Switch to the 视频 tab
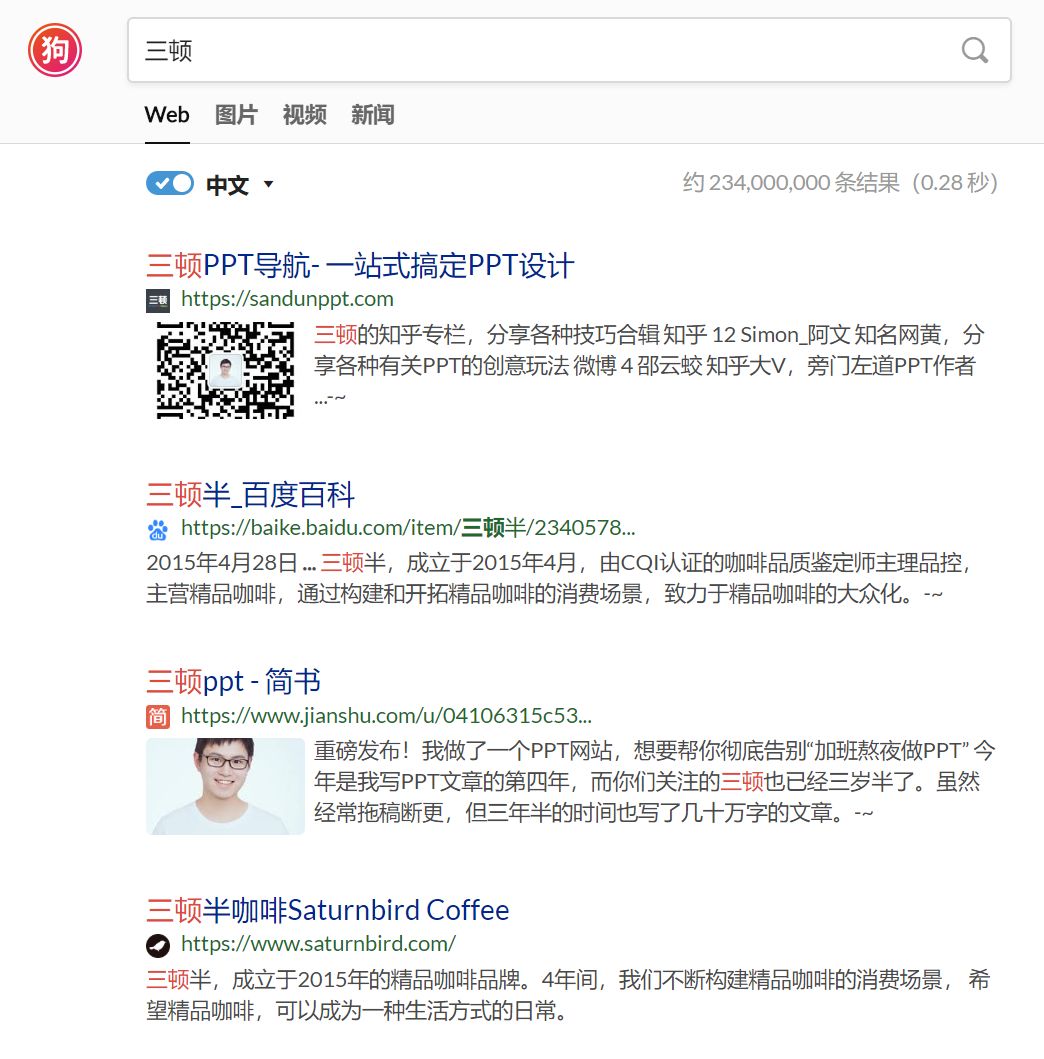Viewport: 1044px width, 1059px height. (305, 115)
